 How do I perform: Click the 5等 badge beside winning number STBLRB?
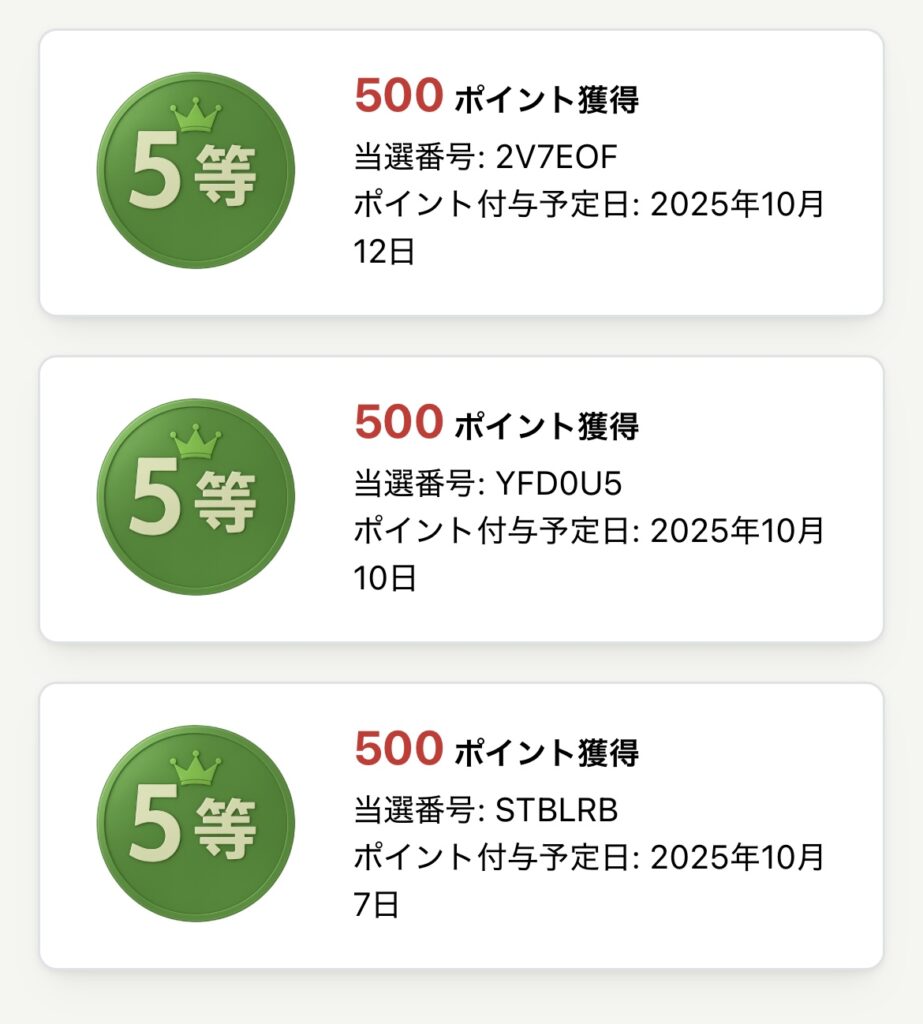[x=195, y=823]
